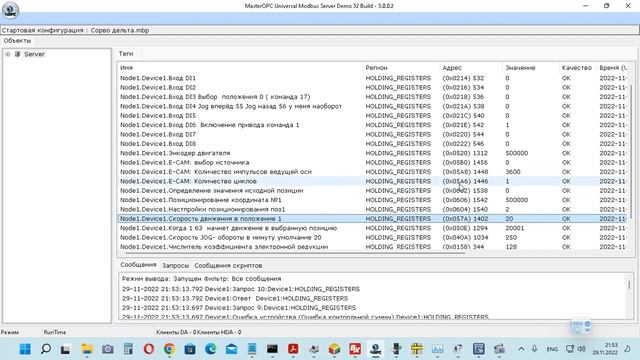
Task: Select row Вход DI4 Jog вперёд
Action: tap(373, 106)
